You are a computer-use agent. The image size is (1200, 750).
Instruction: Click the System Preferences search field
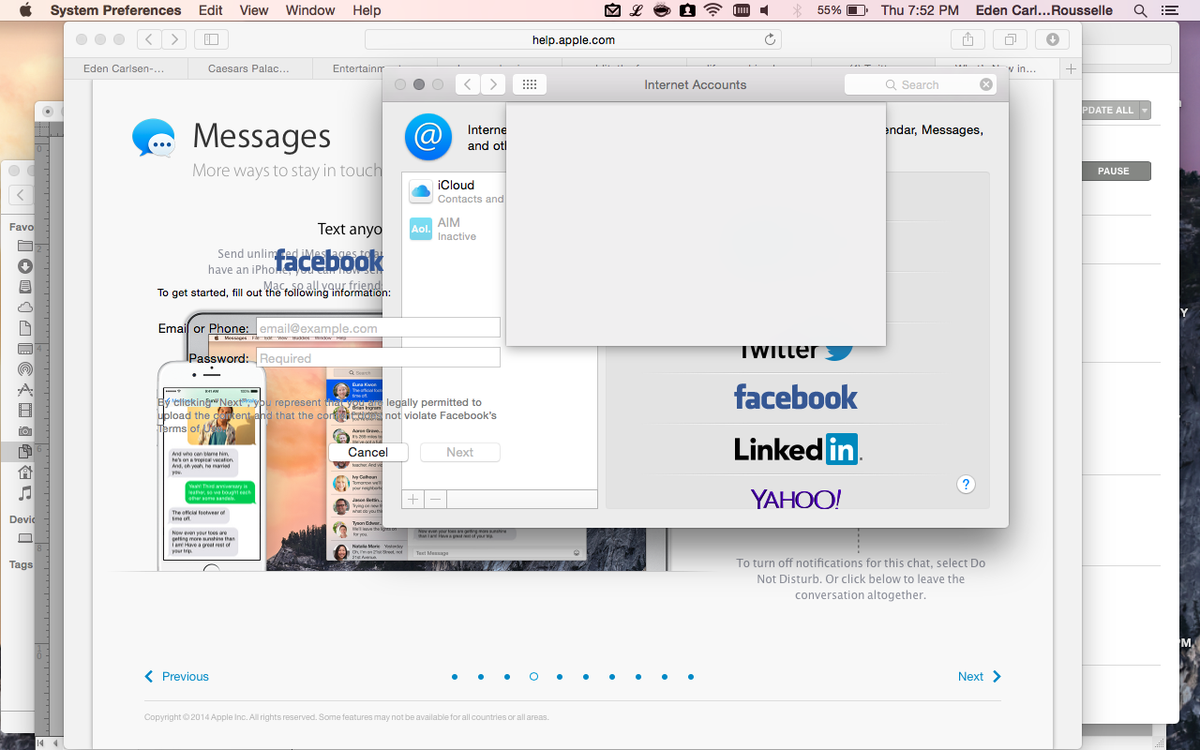point(920,85)
